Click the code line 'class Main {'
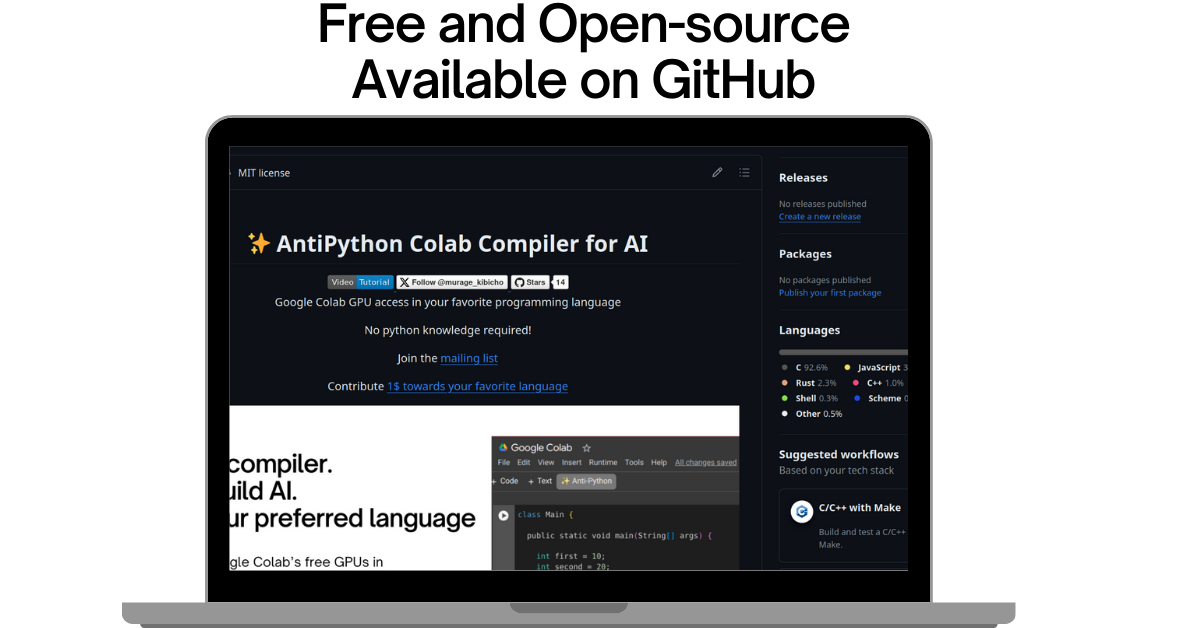 point(546,515)
